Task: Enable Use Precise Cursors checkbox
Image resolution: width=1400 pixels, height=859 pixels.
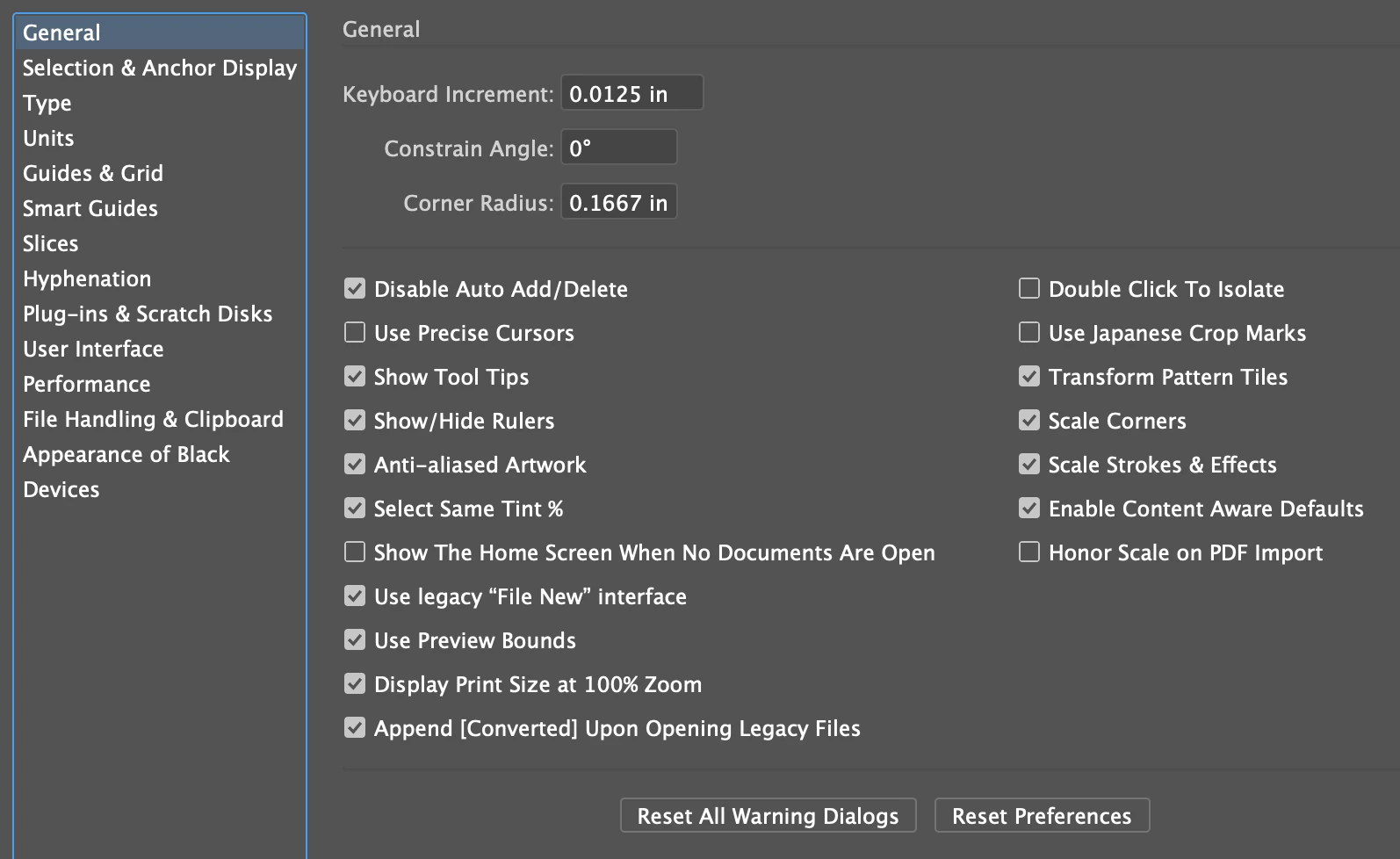Action: 355,333
